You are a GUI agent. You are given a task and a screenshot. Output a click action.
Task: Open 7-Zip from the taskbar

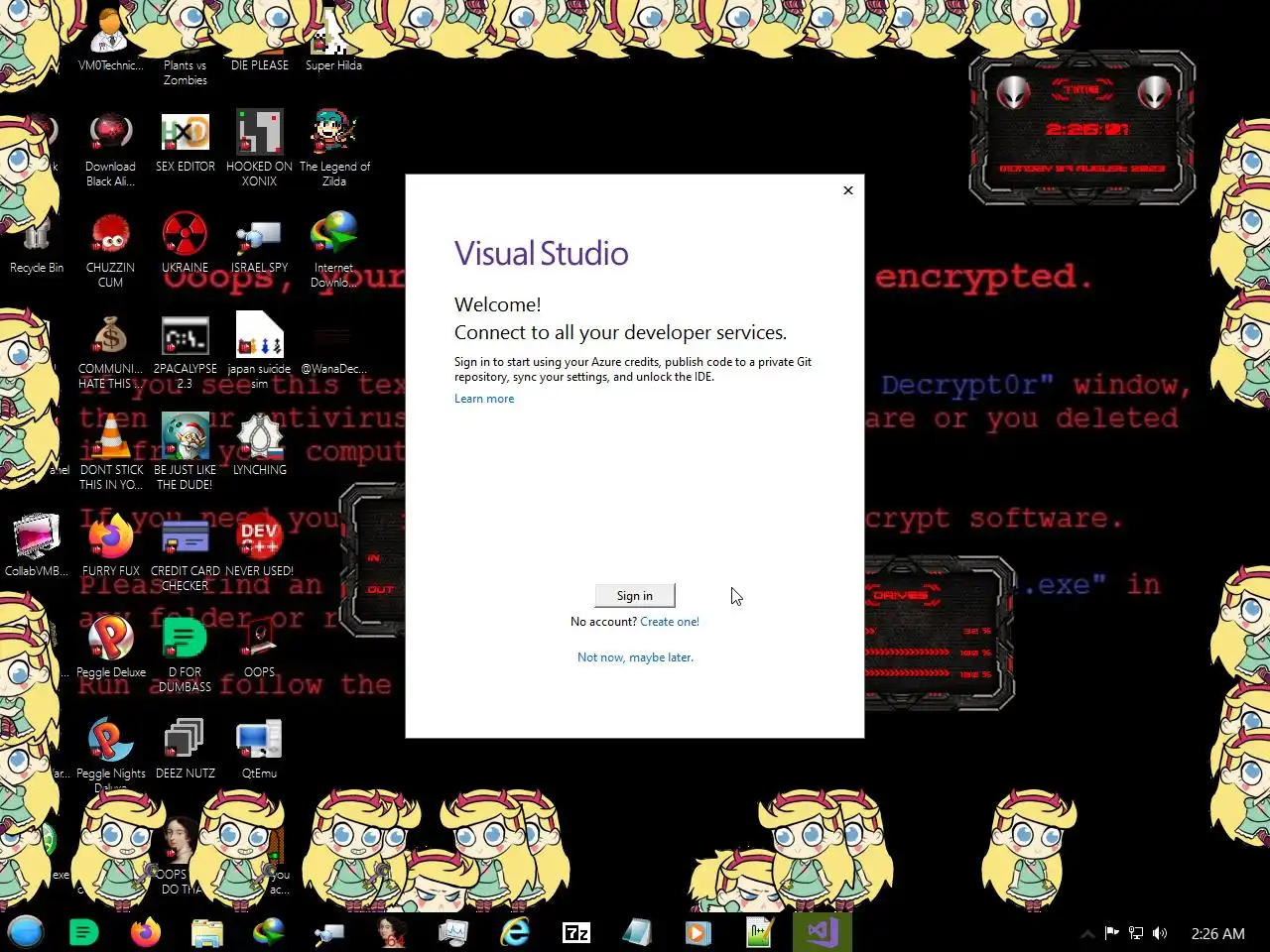coord(576,932)
